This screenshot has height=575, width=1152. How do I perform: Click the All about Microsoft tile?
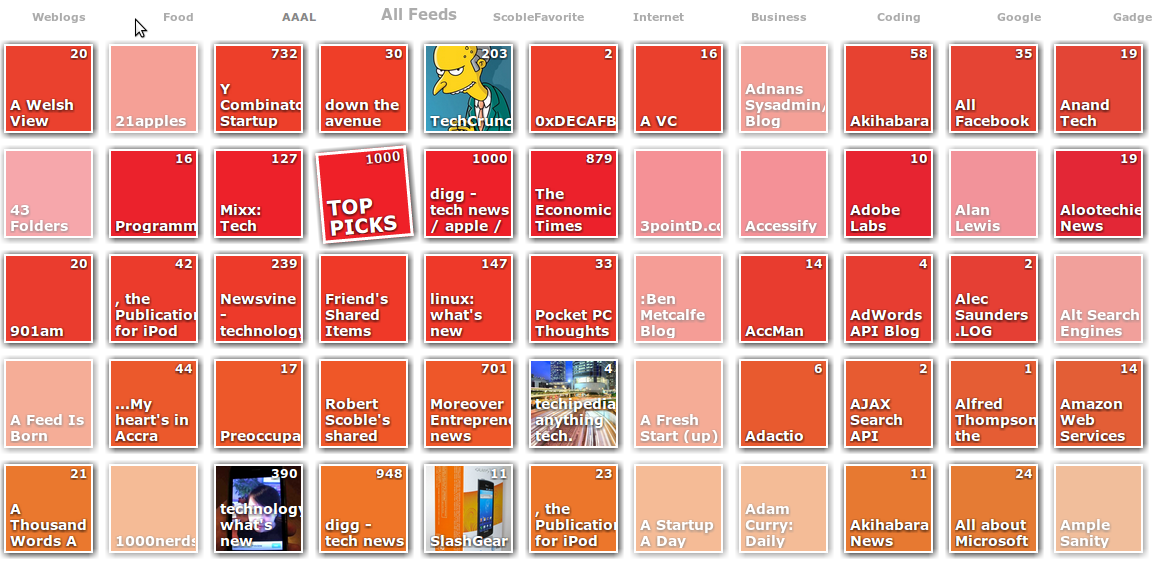pyautogui.click(x=994, y=509)
